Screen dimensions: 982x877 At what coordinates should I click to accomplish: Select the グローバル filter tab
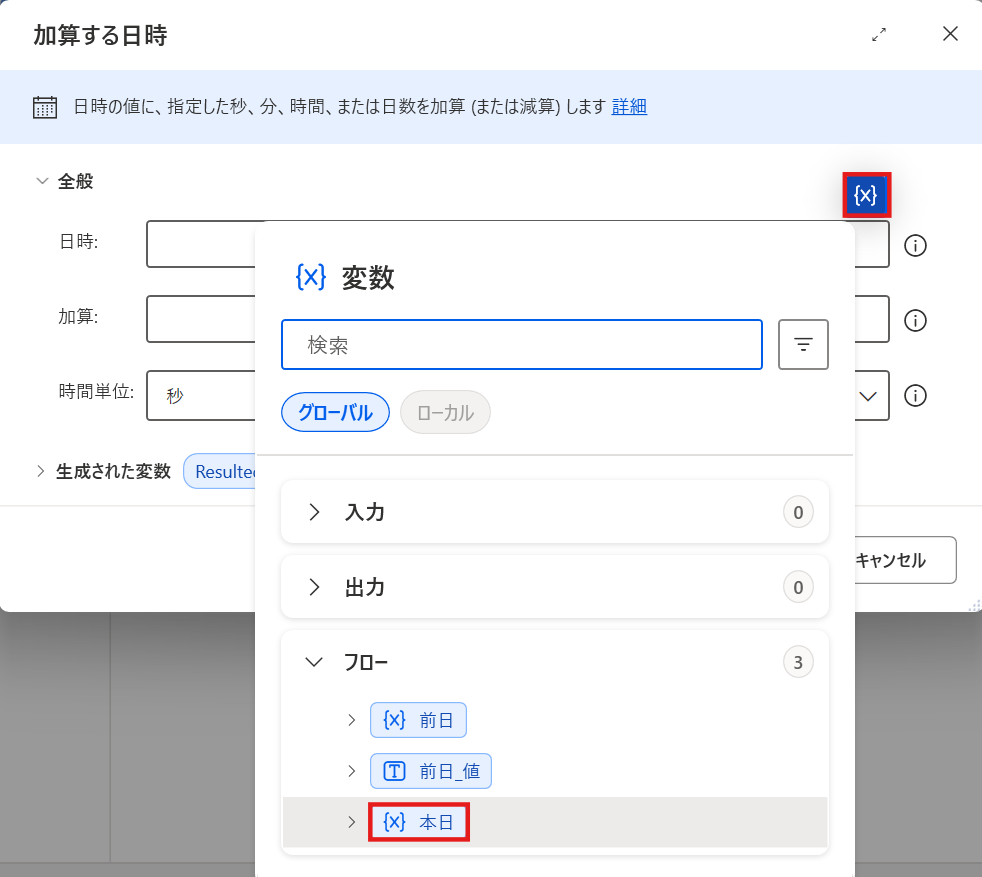[335, 412]
